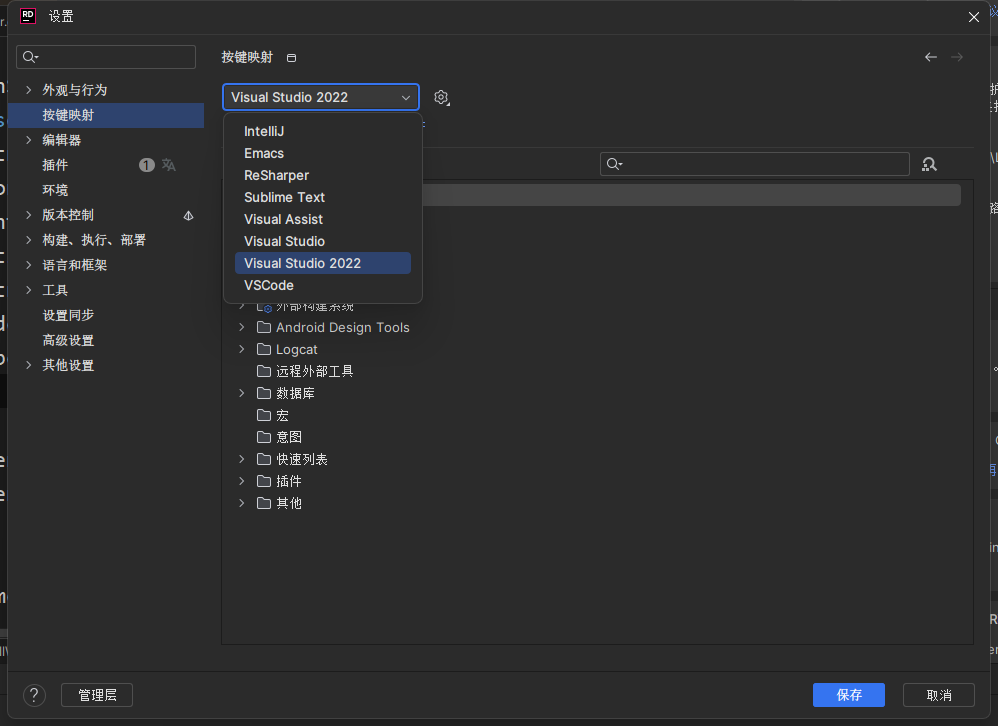Select the Emacs keymap scheme
Image resolution: width=998 pixels, height=726 pixels.
[262, 152]
